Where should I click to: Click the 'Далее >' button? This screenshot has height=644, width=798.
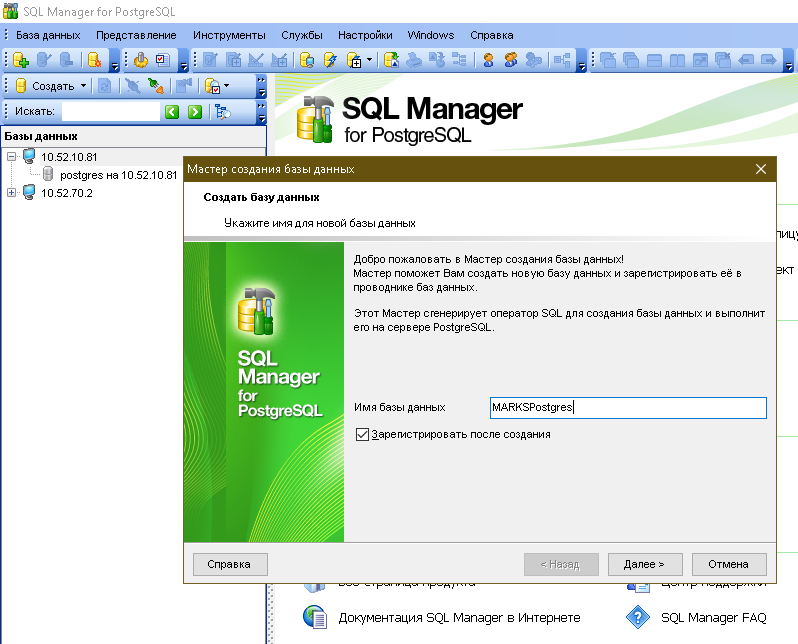tap(644, 564)
